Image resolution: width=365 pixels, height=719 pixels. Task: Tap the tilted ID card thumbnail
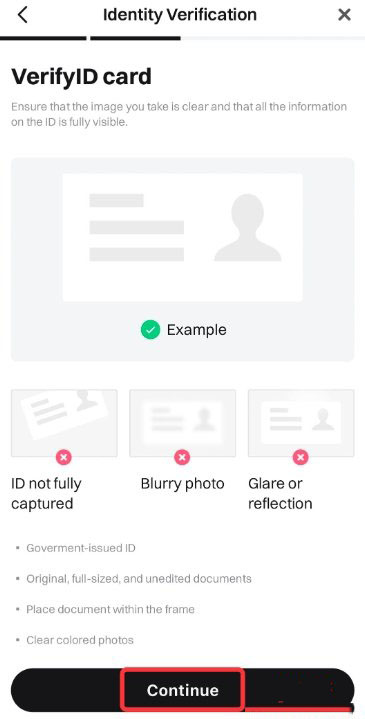tap(64, 423)
